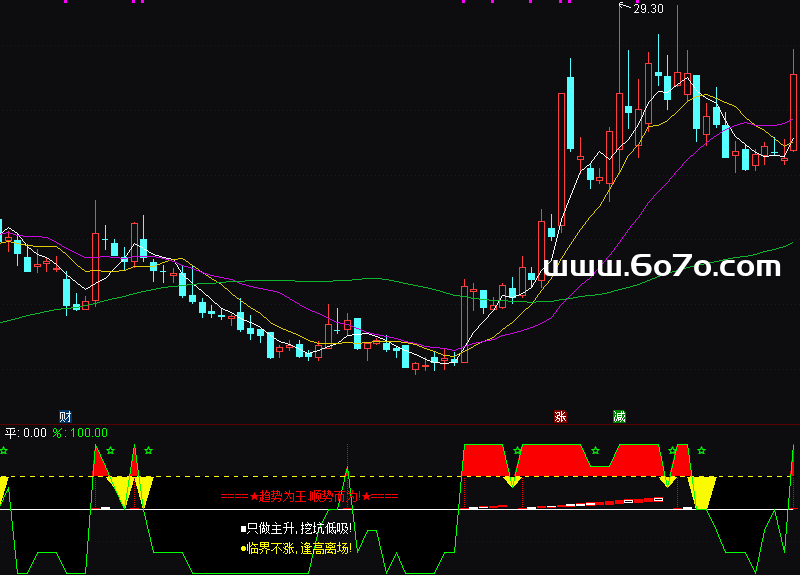Viewport: 800px width, 575px height.
Task: Select the small yellow triangle between red blocks
Action: tap(513, 482)
